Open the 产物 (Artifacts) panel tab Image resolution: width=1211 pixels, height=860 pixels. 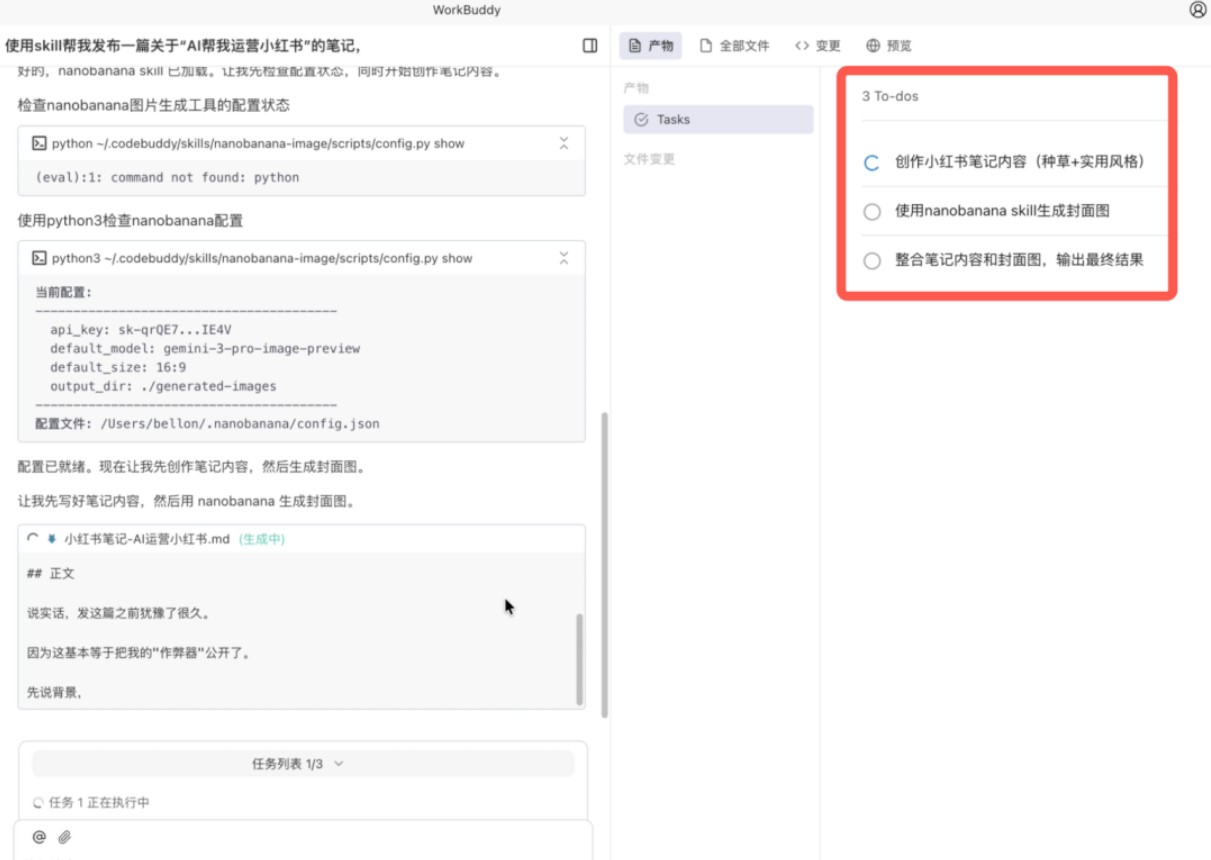(x=650, y=44)
